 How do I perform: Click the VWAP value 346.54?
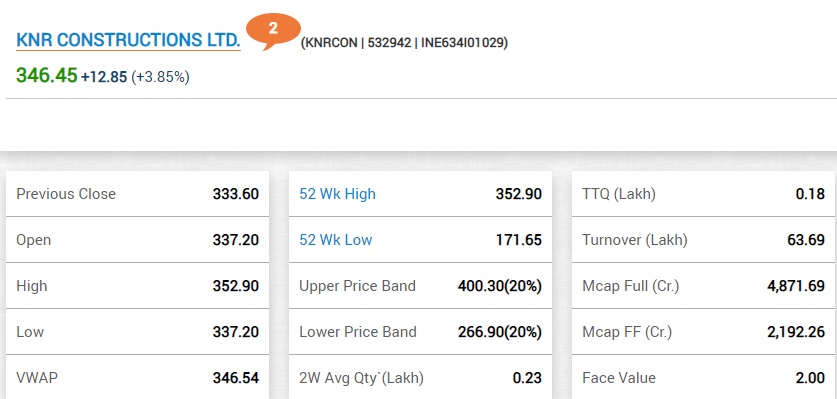pos(235,378)
